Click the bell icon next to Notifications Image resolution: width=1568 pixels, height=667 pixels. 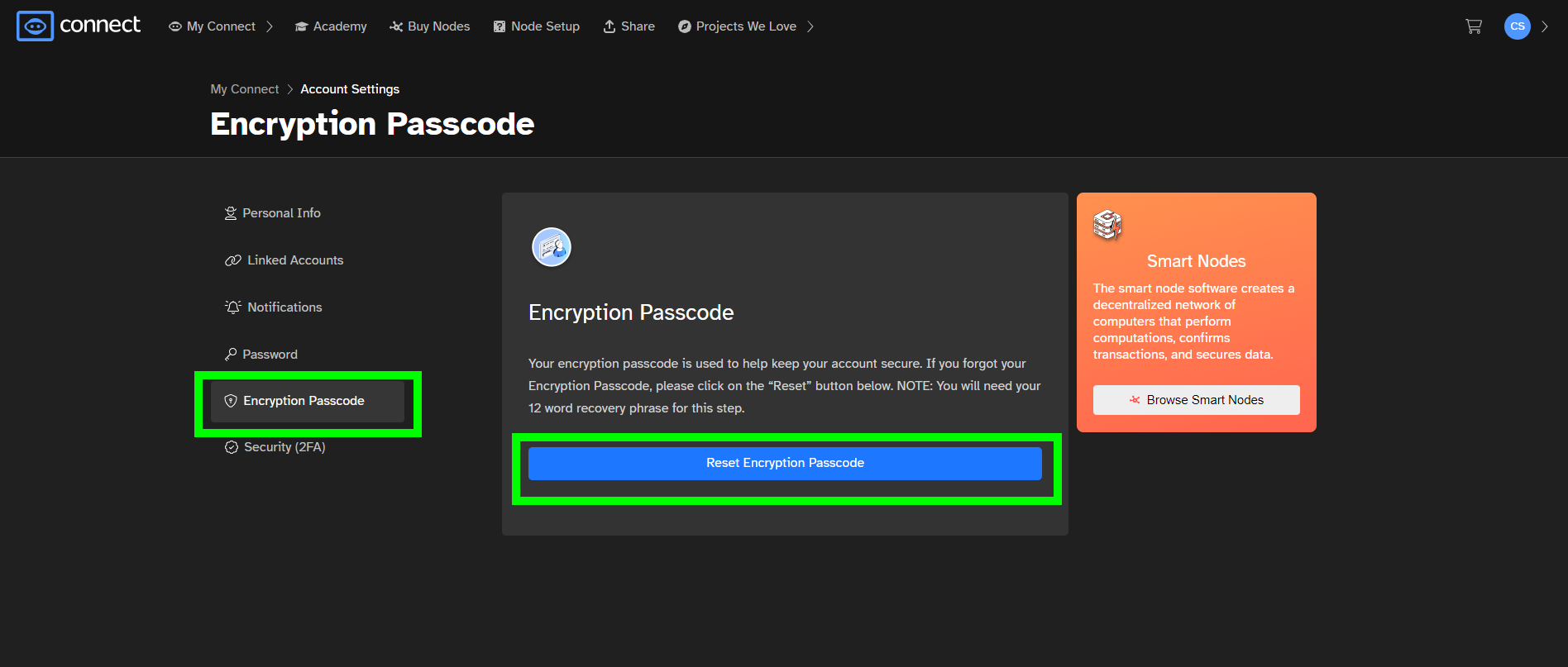point(231,307)
